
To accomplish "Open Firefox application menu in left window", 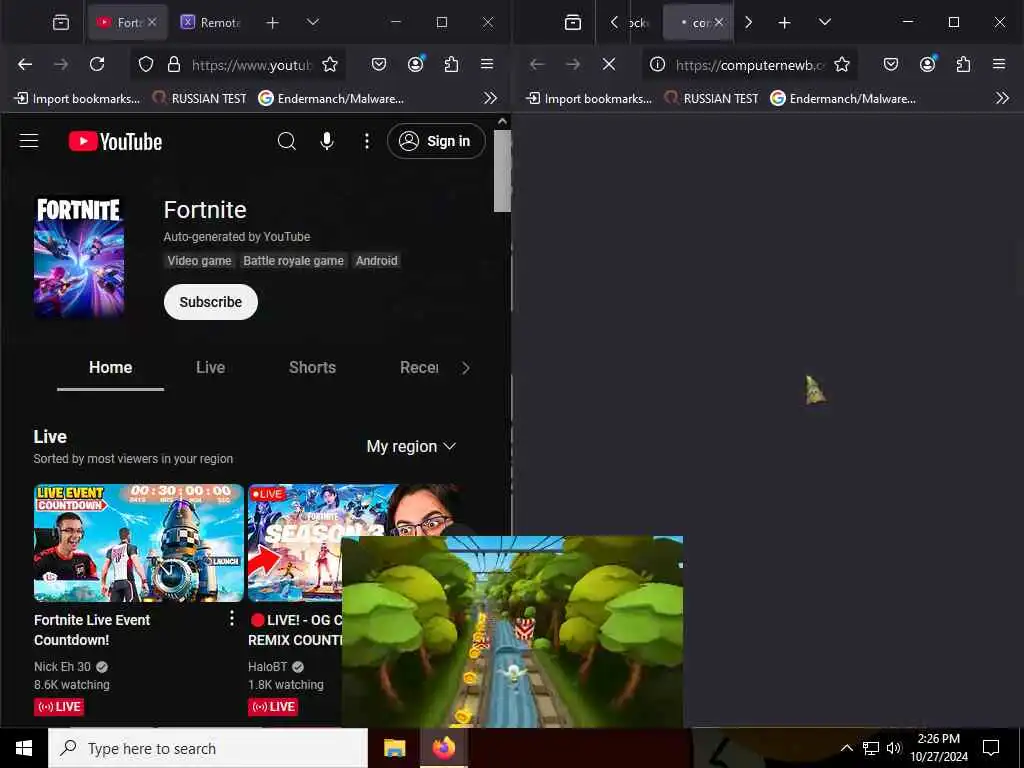I will (x=487, y=64).
